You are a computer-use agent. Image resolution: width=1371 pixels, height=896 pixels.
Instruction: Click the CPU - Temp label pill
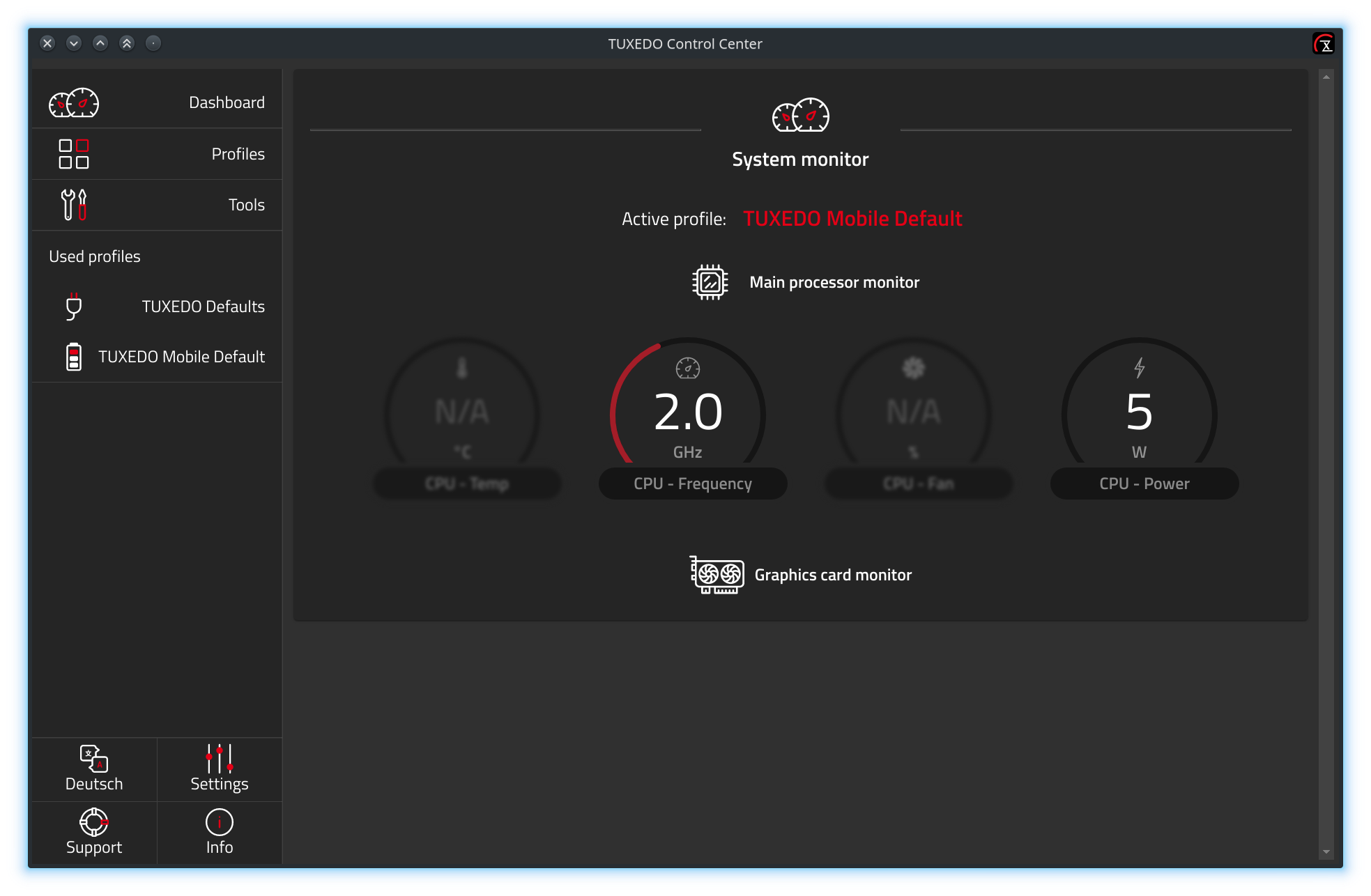click(x=467, y=484)
